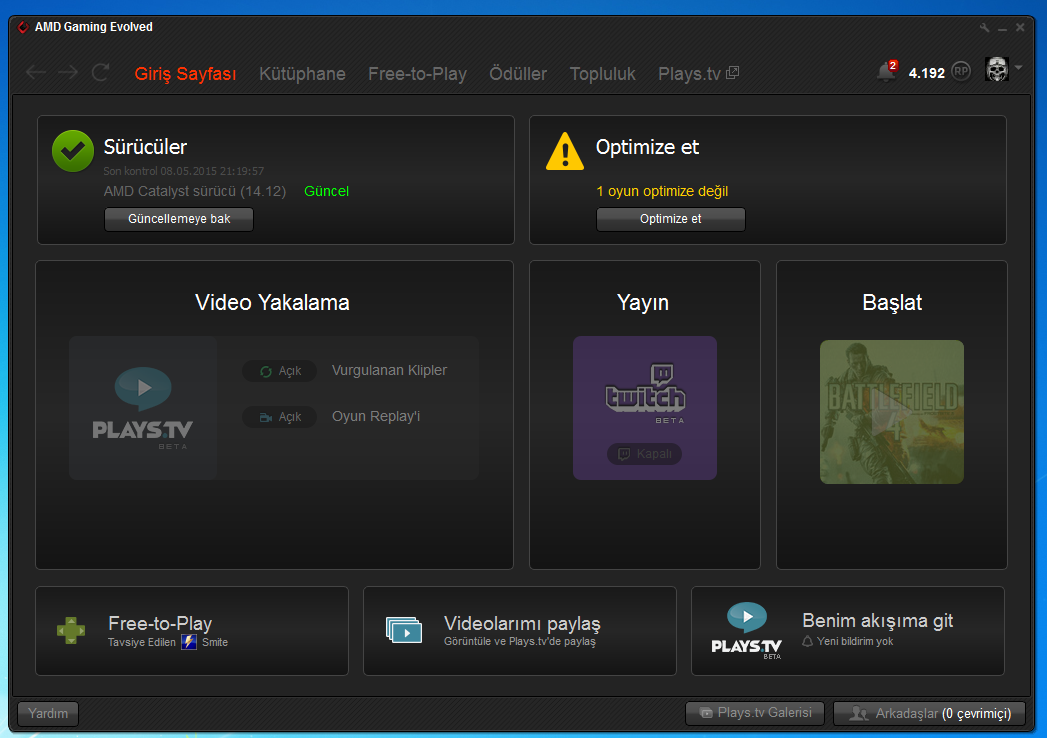Open the Topluluk tab

[x=602, y=73]
